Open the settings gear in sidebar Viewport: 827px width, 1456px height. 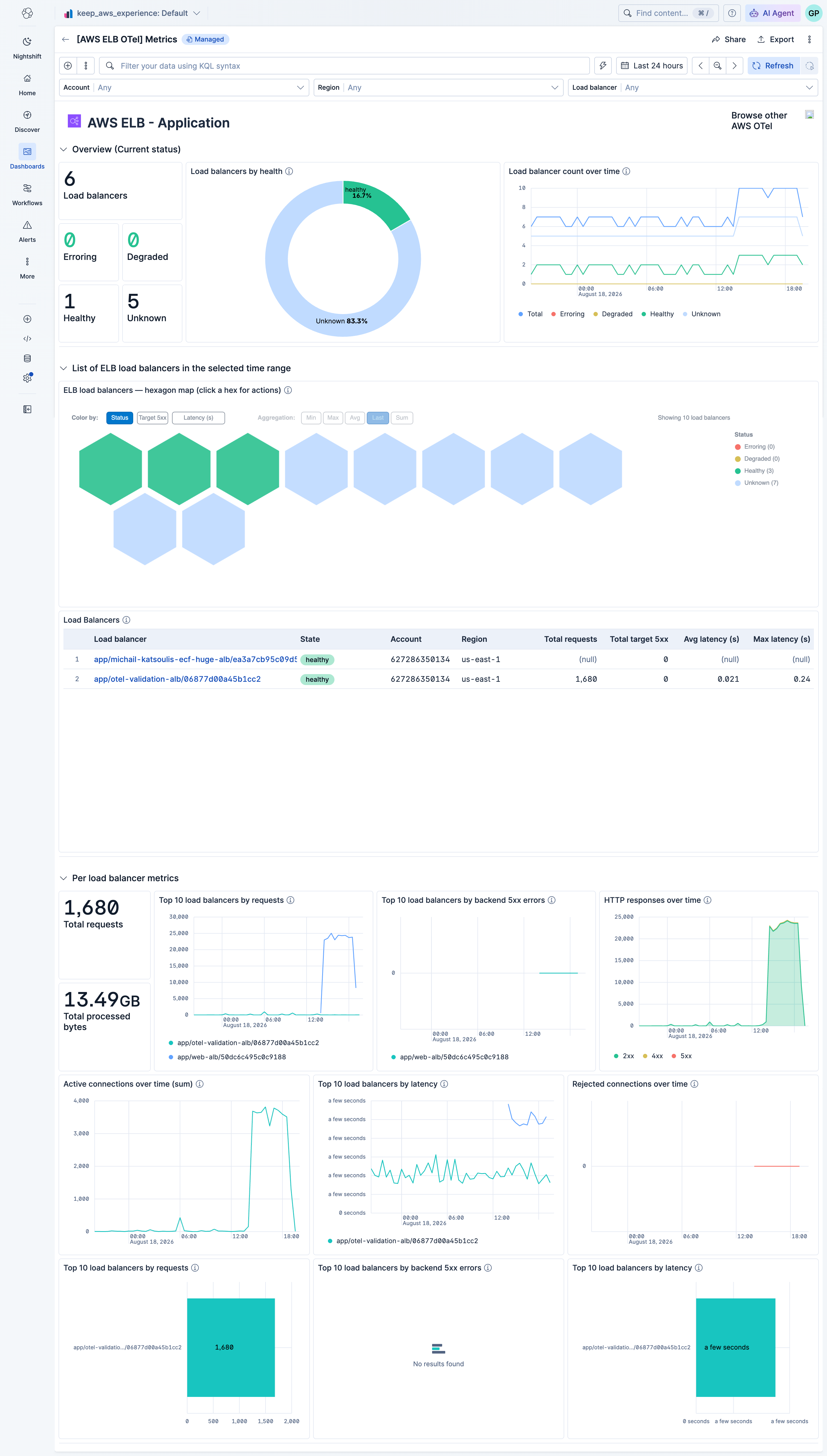click(x=27, y=378)
